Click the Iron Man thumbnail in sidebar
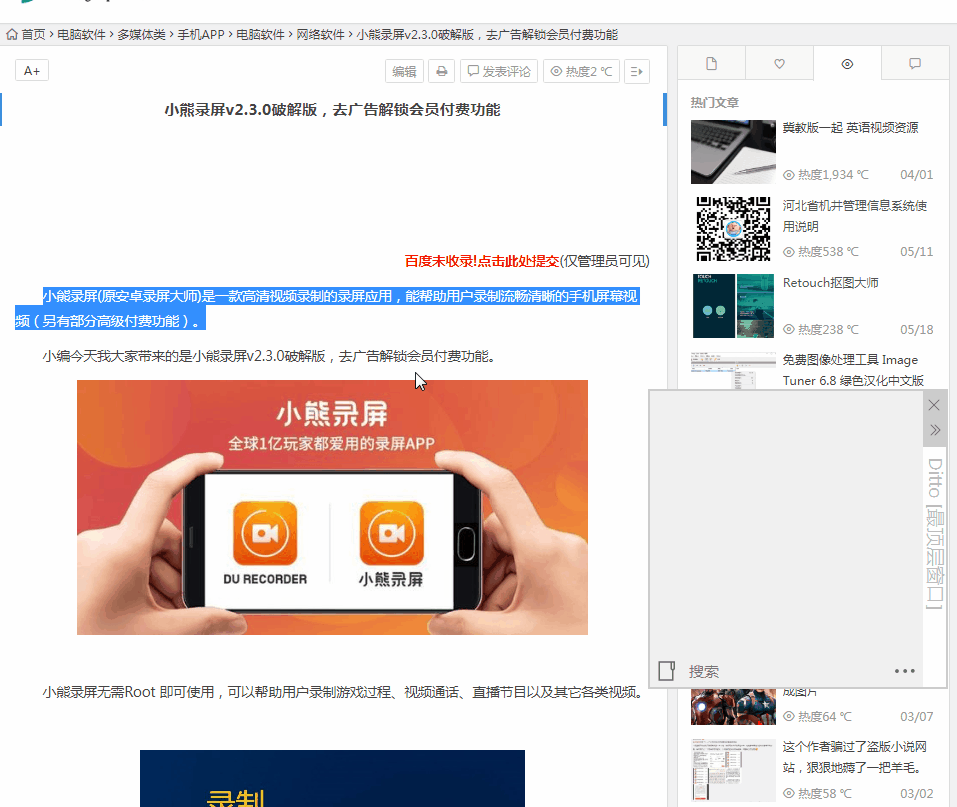Viewport: 957px width, 807px height. point(733,707)
